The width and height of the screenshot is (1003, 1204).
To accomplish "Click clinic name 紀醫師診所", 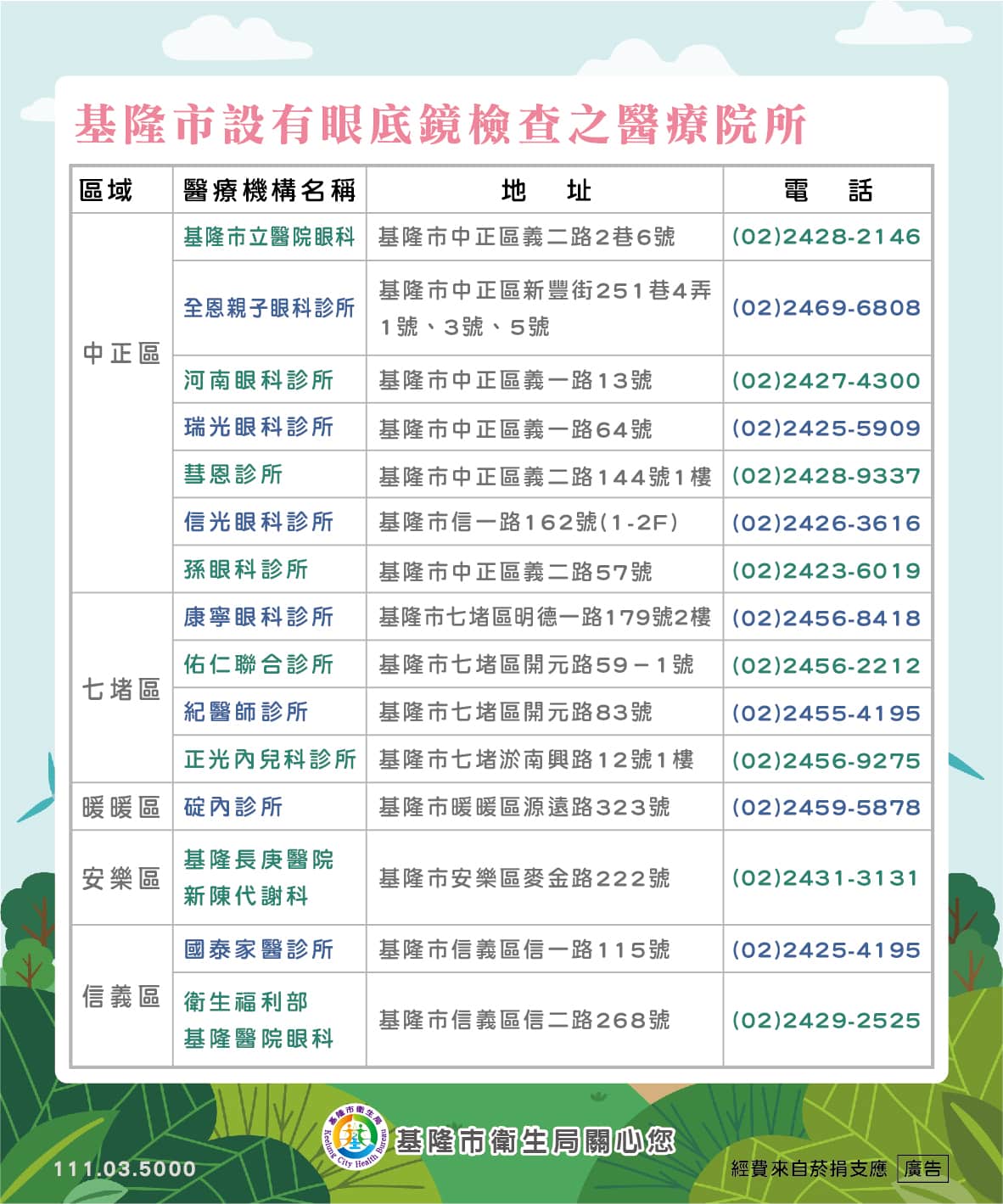I will coord(245,712).
